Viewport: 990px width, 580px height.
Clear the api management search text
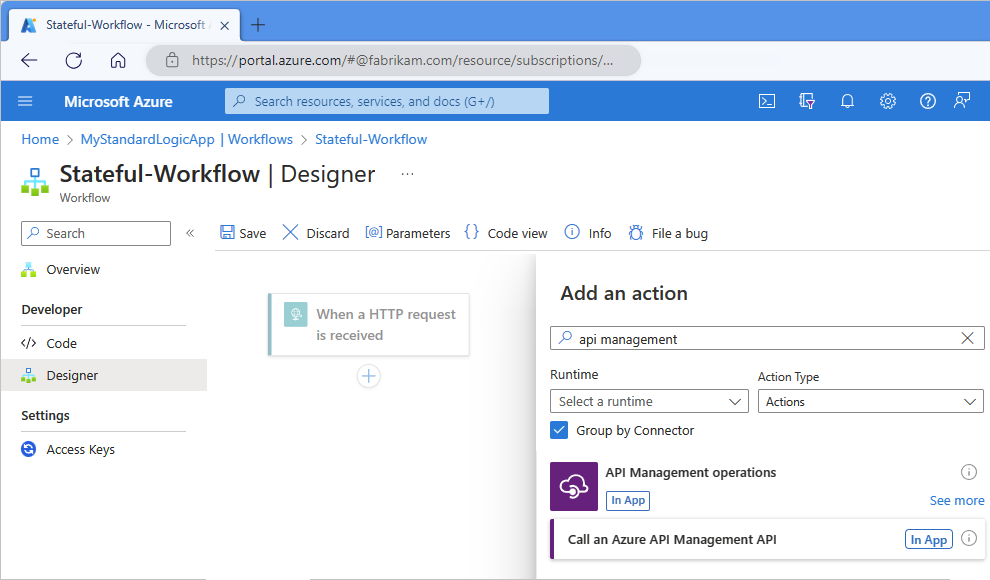(x=967, y=339)
